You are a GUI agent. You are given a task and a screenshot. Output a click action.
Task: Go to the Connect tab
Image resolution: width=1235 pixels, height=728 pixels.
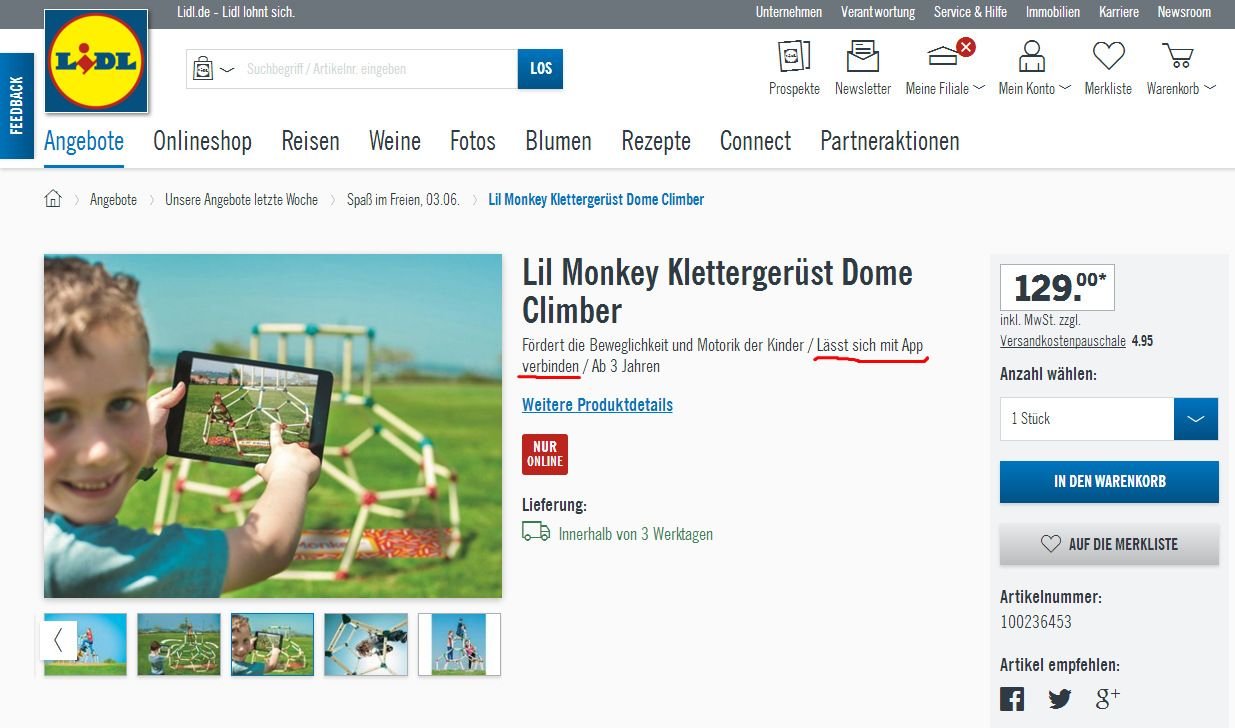755,141
